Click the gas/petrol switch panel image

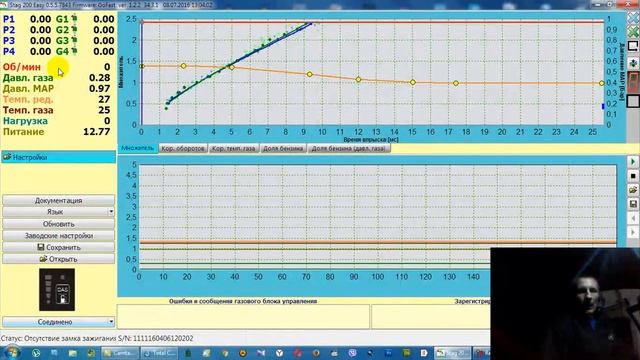[57, 289]
